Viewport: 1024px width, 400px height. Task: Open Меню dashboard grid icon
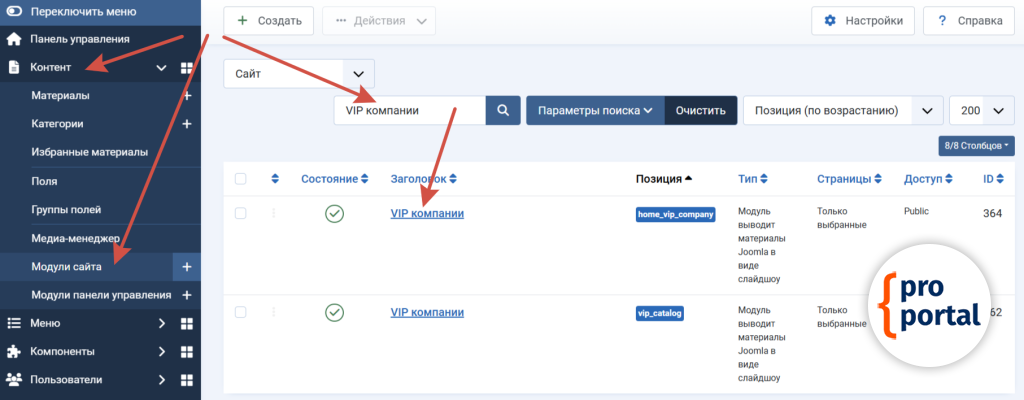[187, 323]
